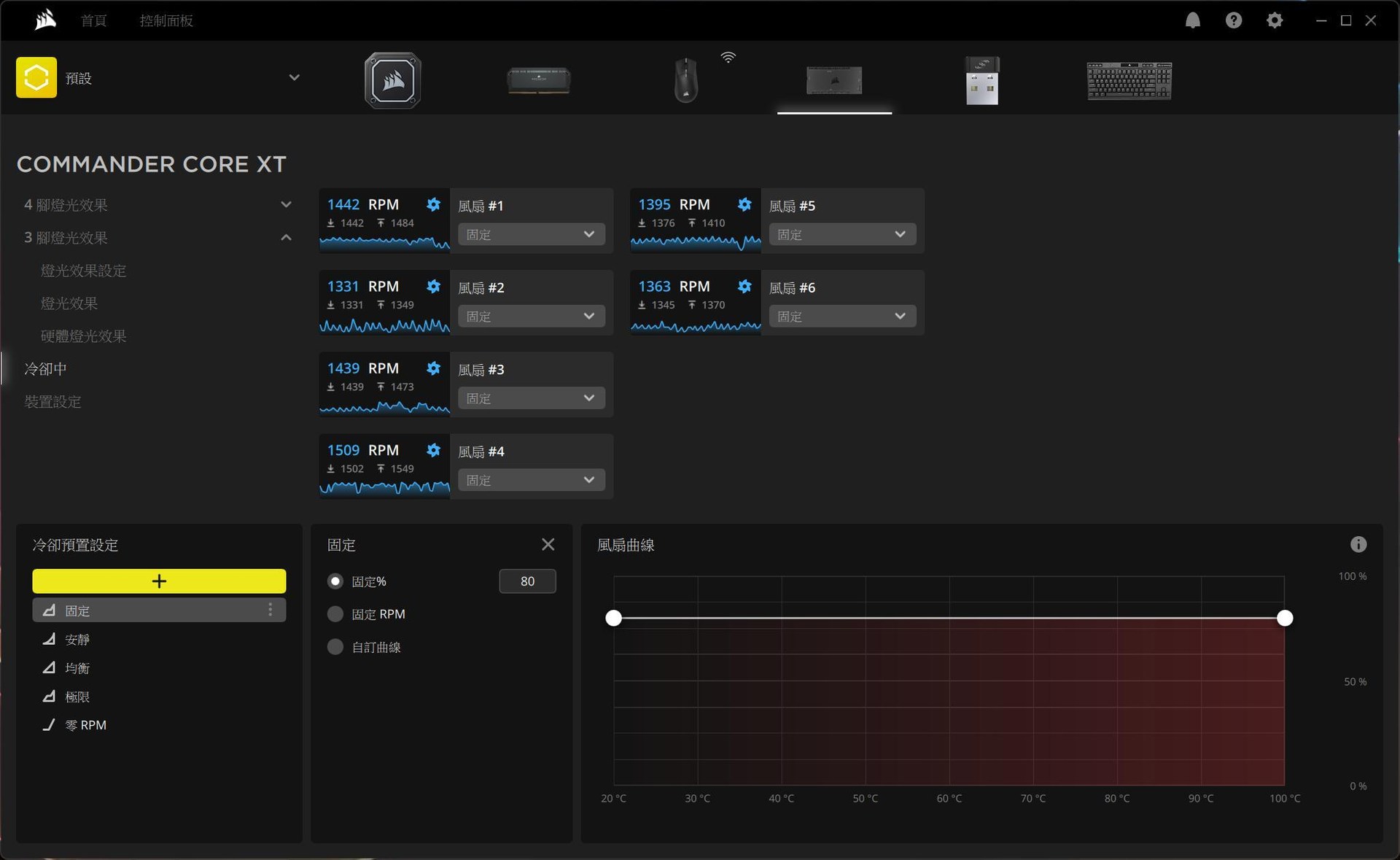This screenshot has width=1400, height=860.
Task: Close the 固定 preset panel
Action: (x=548, y=544)
